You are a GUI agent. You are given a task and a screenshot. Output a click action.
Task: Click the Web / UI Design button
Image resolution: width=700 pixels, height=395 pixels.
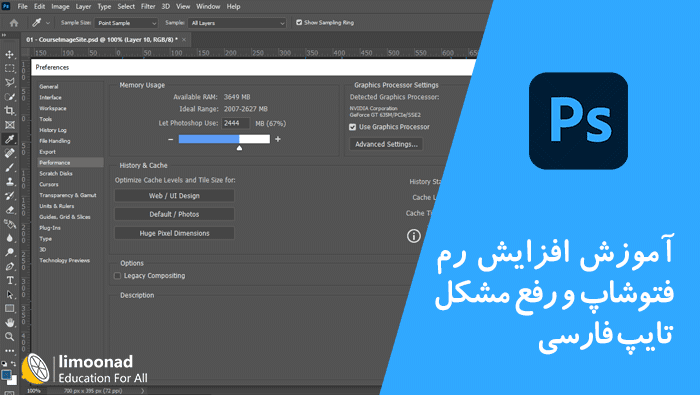coord(174,195)
